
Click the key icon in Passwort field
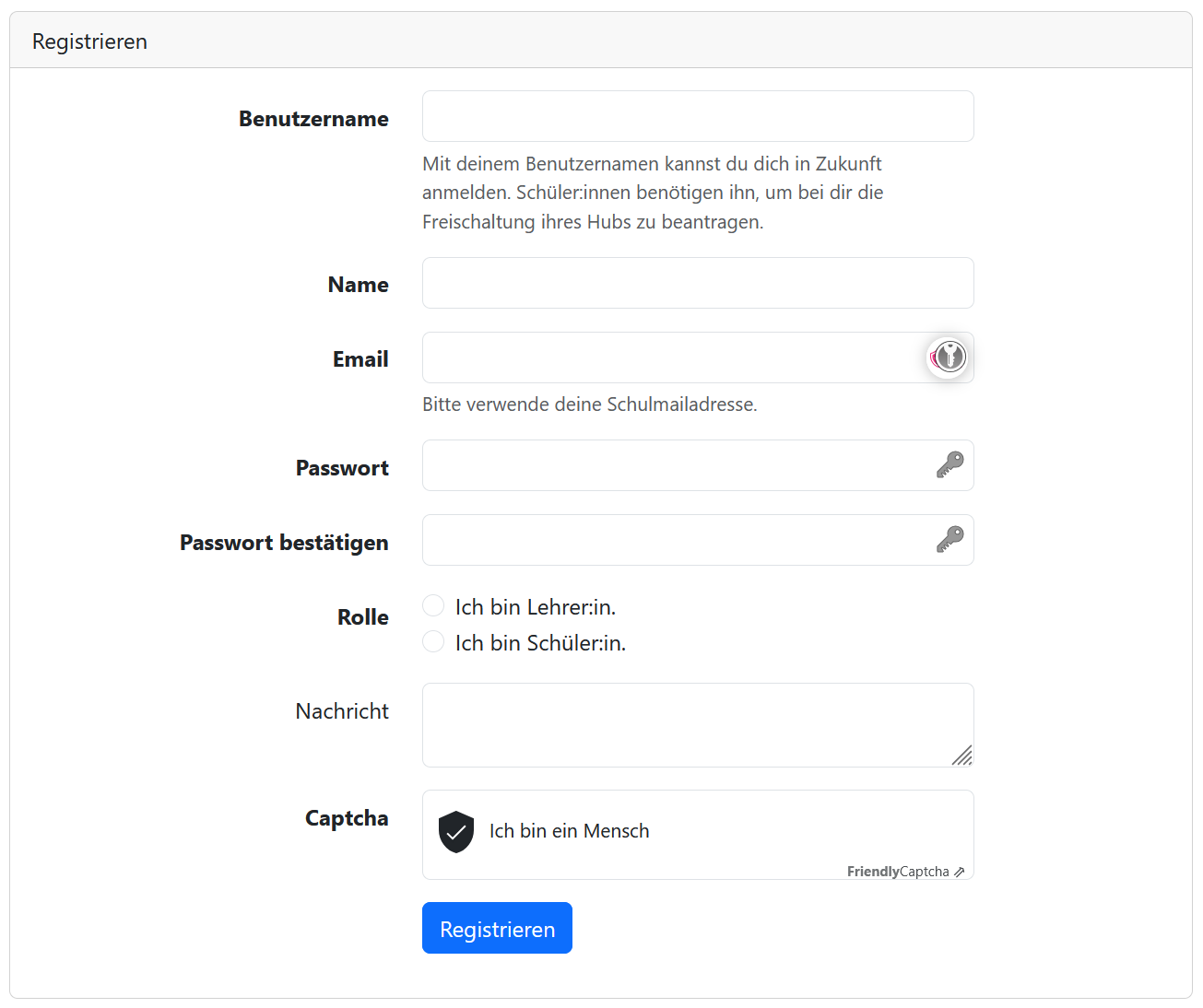[x=949, y=465]
